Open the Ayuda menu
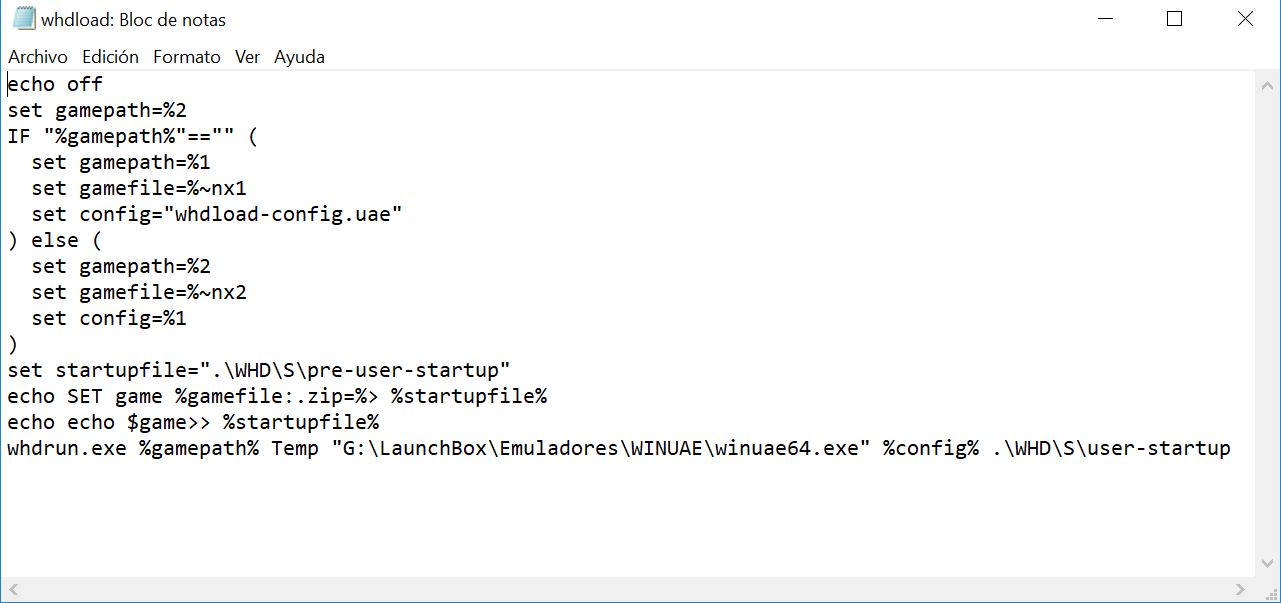 pyautogui.click(x=299, y=57)
